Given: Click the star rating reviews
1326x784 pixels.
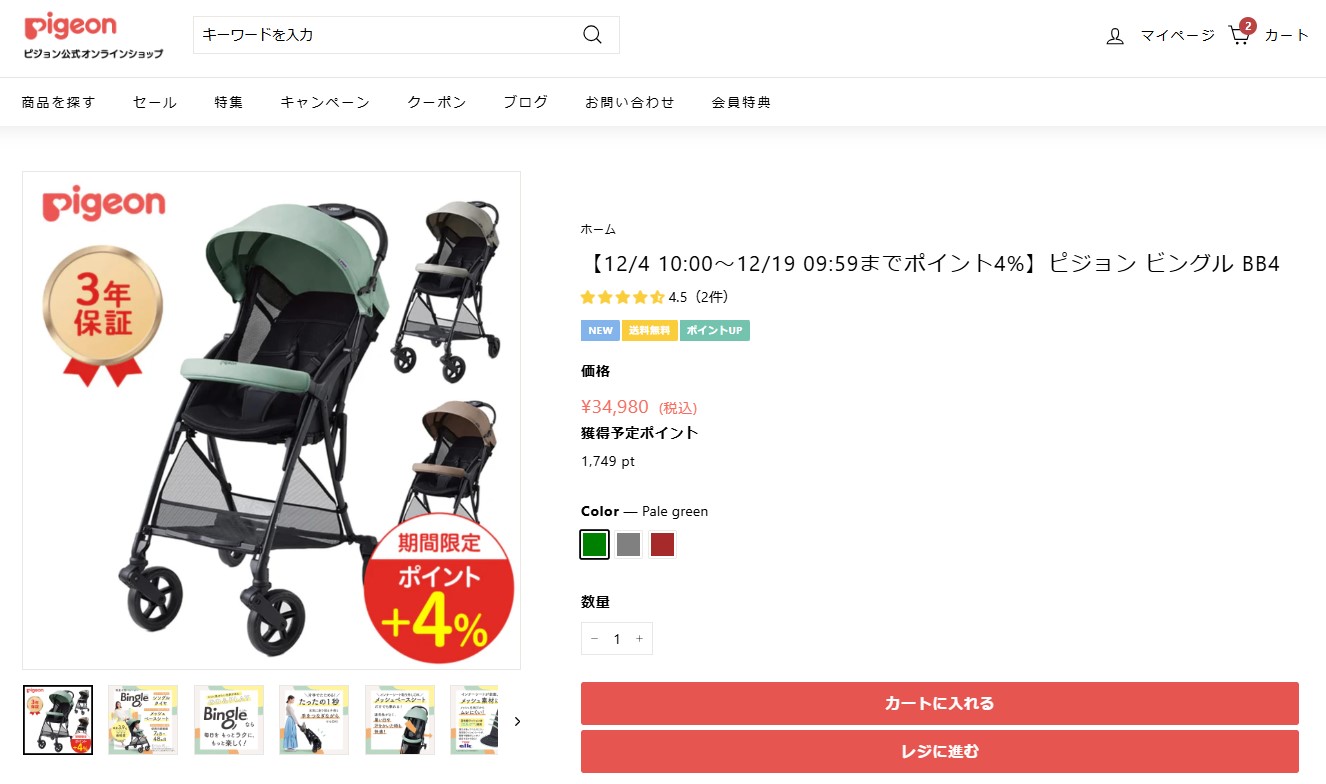Looking at the screenshot, I should (654, 297).
